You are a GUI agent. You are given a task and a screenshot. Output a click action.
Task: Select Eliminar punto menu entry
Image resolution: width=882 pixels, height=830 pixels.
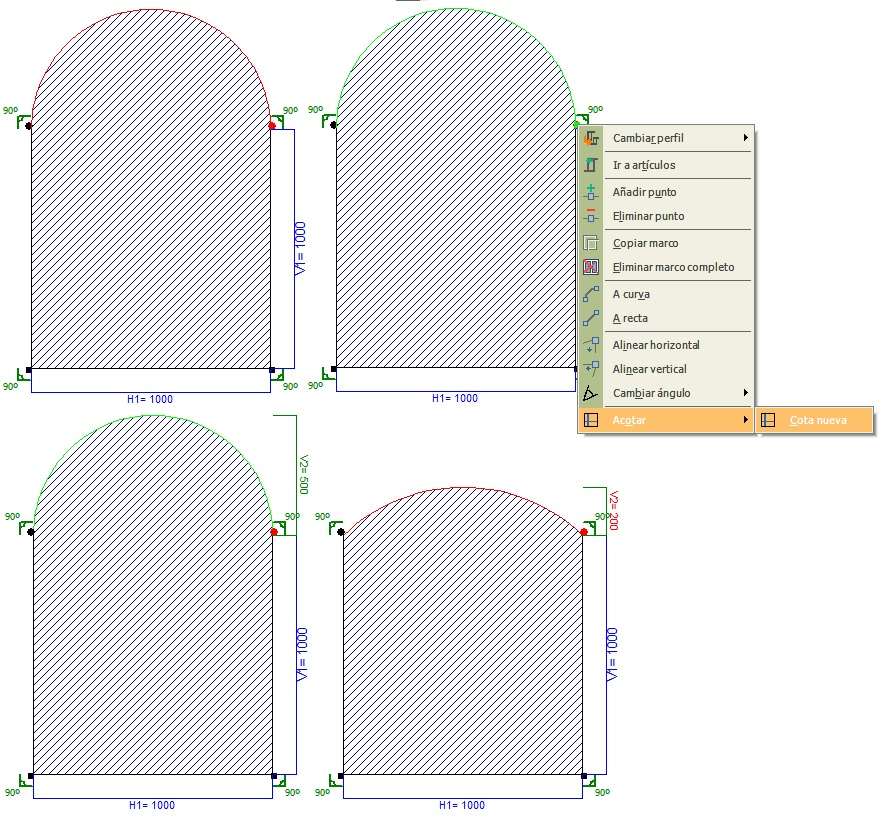tap(666, 216)
